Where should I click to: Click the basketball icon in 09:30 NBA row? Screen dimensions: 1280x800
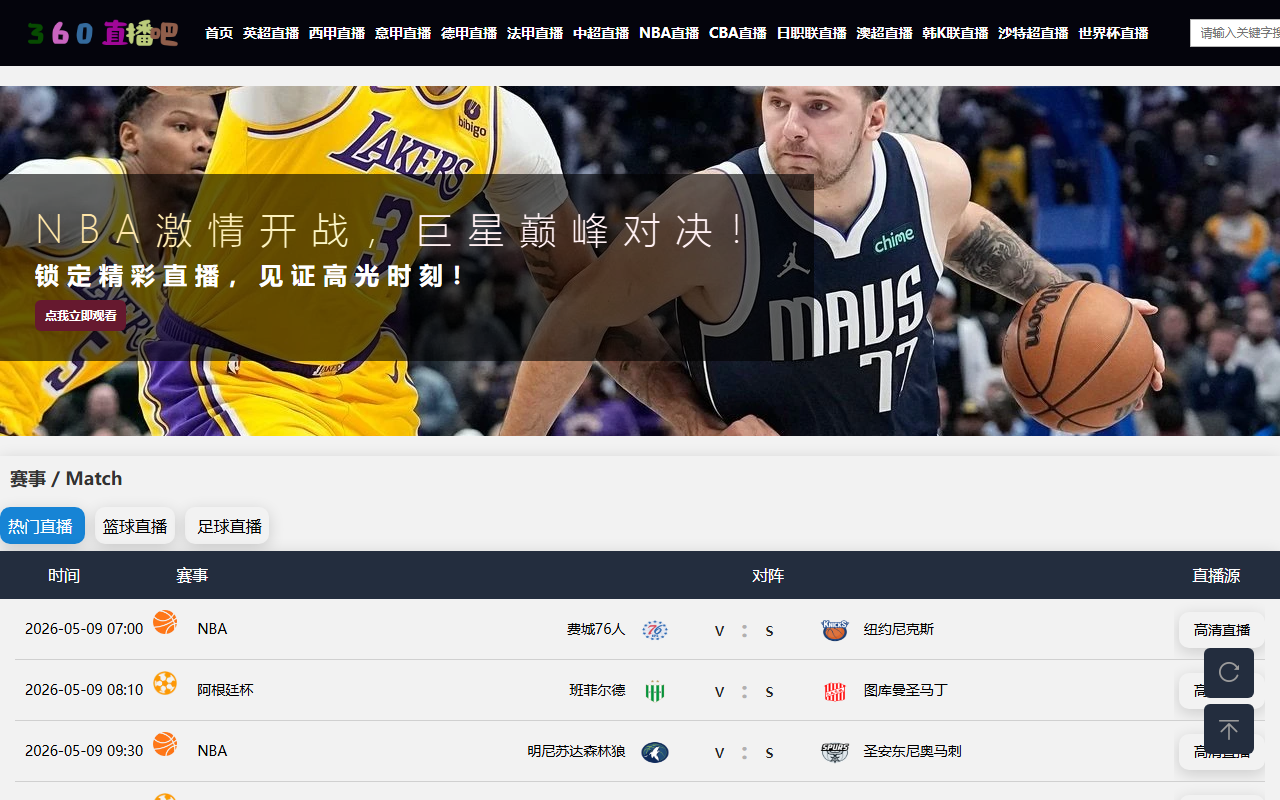point(165,744)
